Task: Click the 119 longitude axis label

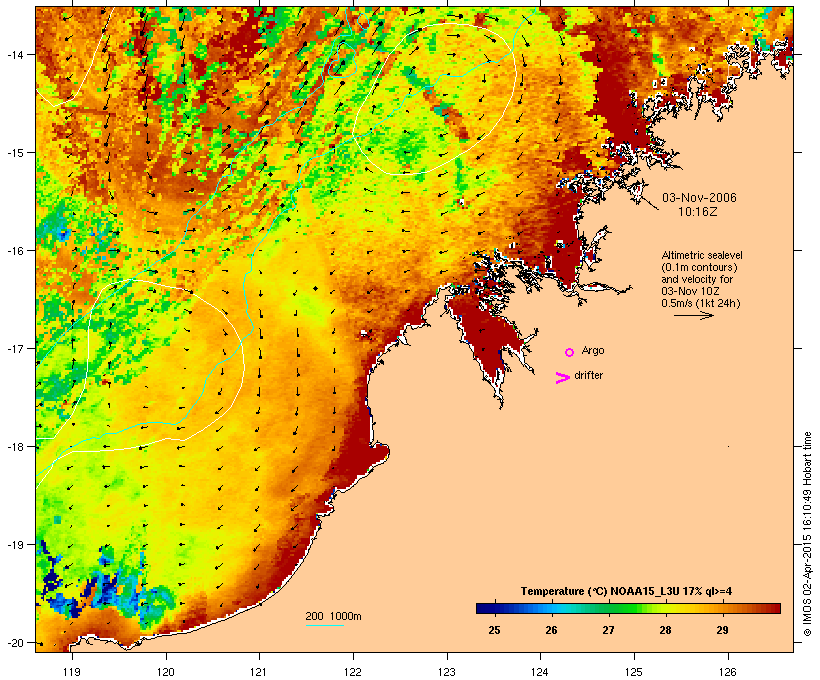Action: pyautogui.click(x=72, y=672)
